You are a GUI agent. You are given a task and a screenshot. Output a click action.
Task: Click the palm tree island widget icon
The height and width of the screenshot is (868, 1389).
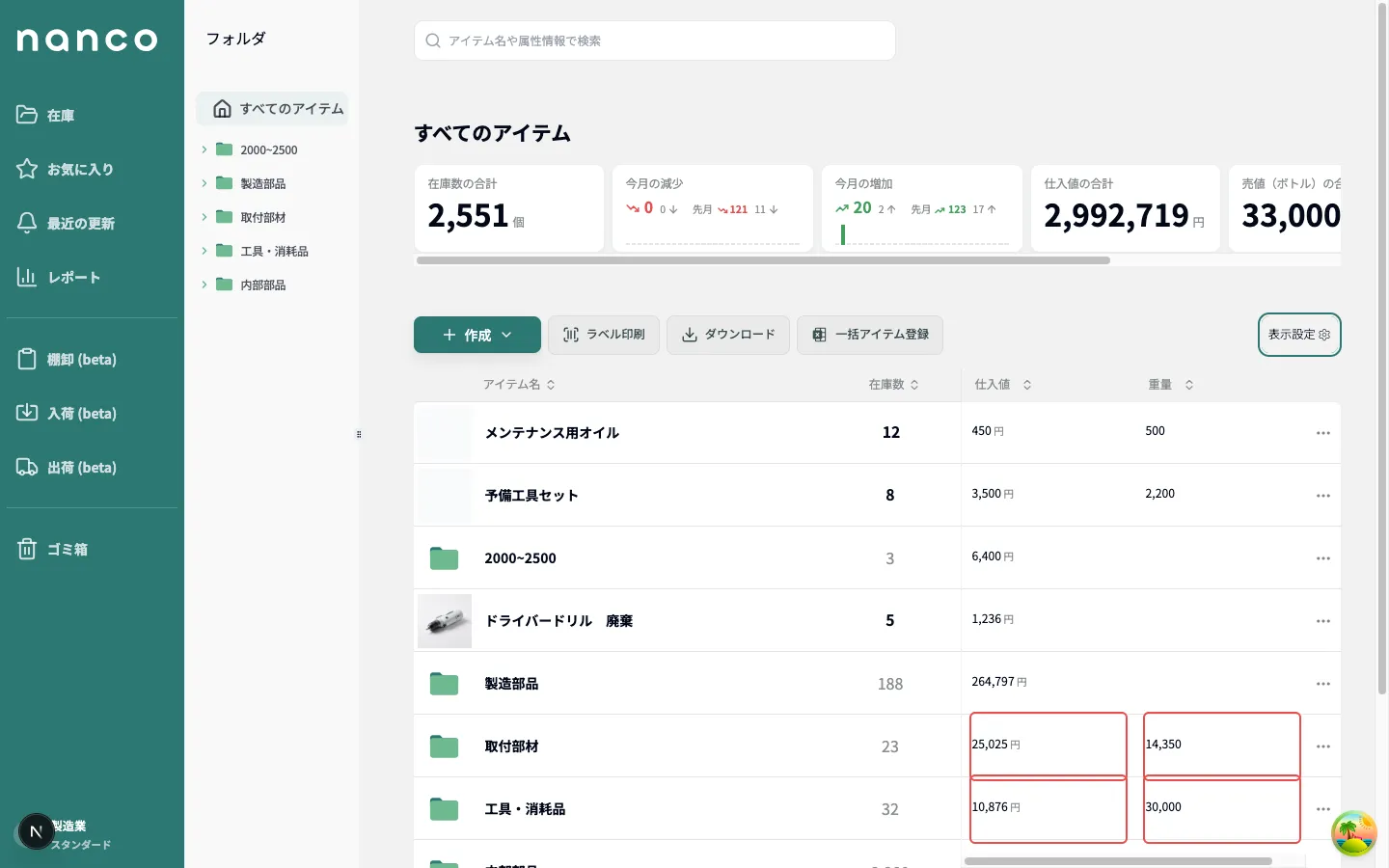(x=1354, y=833)
